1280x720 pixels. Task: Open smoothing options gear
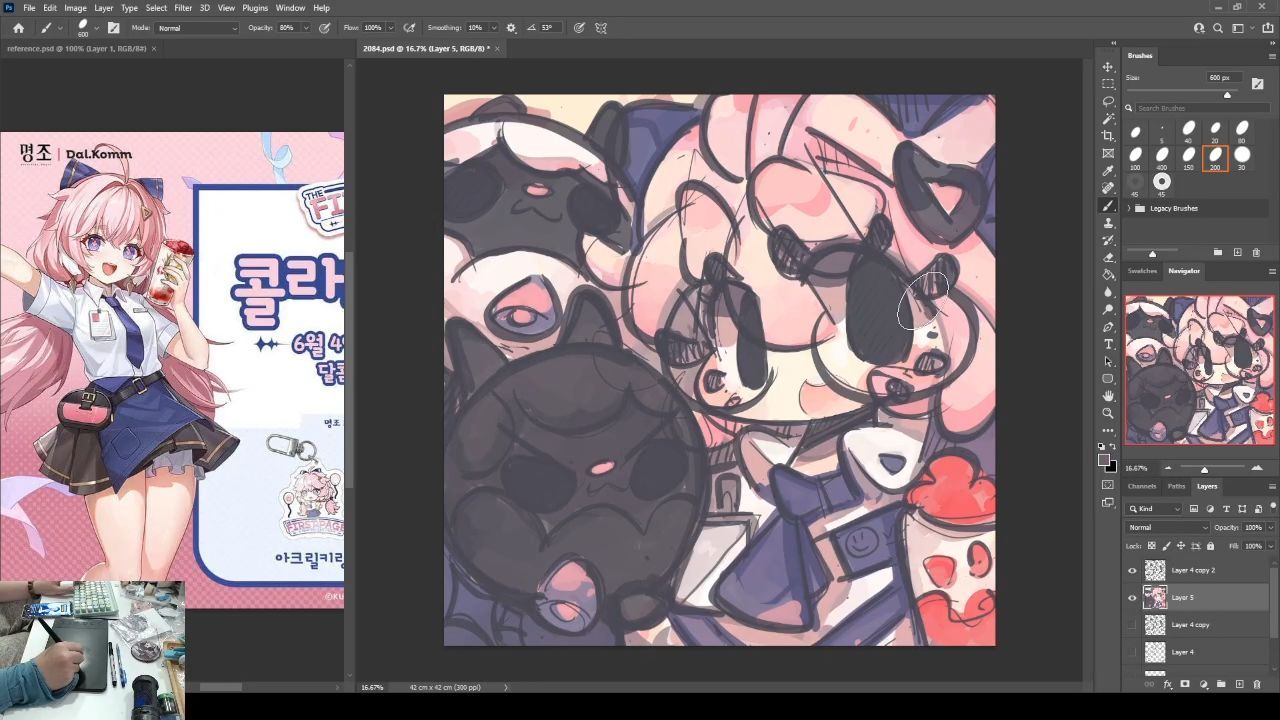tap(512, 28)
